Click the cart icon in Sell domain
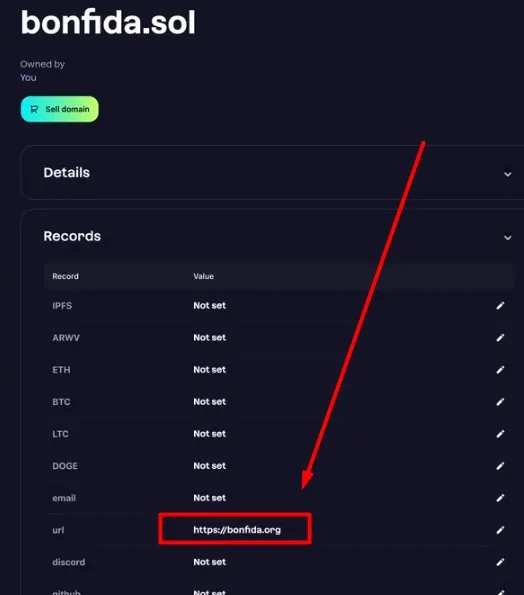Viewport: 524px width, 595px height. pyautogui.click(x=34, y=109)
